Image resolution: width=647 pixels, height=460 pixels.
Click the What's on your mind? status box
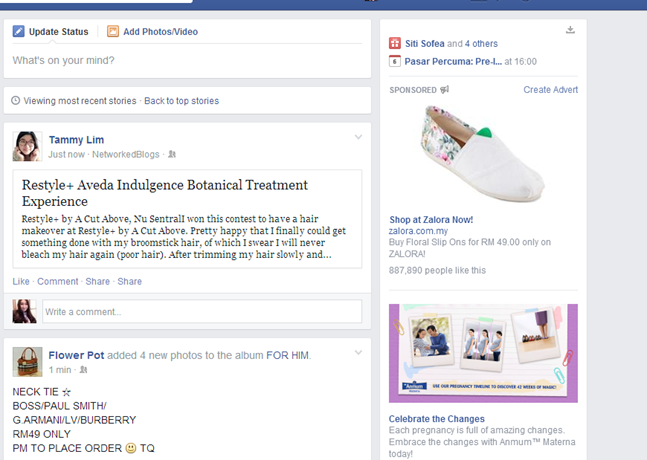187,61
